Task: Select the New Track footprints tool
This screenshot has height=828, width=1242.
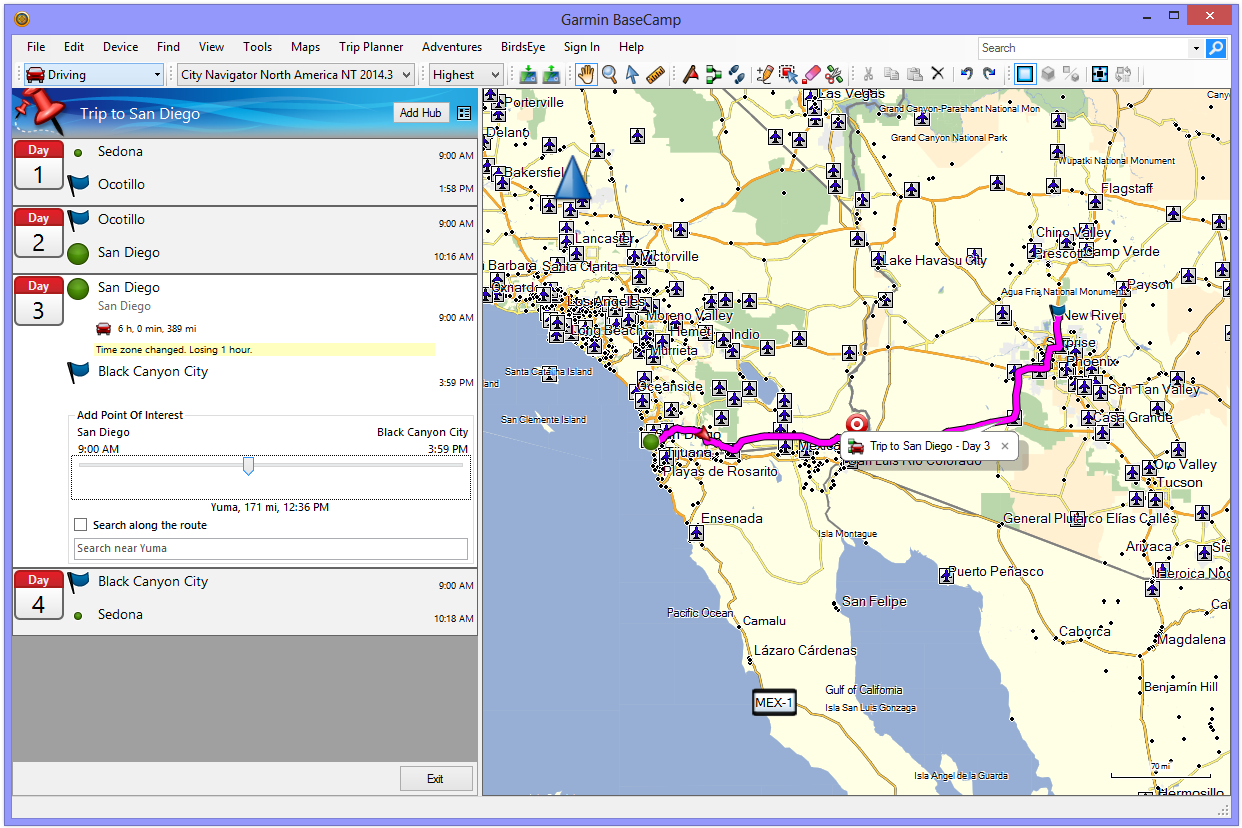Action: pos(736,74)
